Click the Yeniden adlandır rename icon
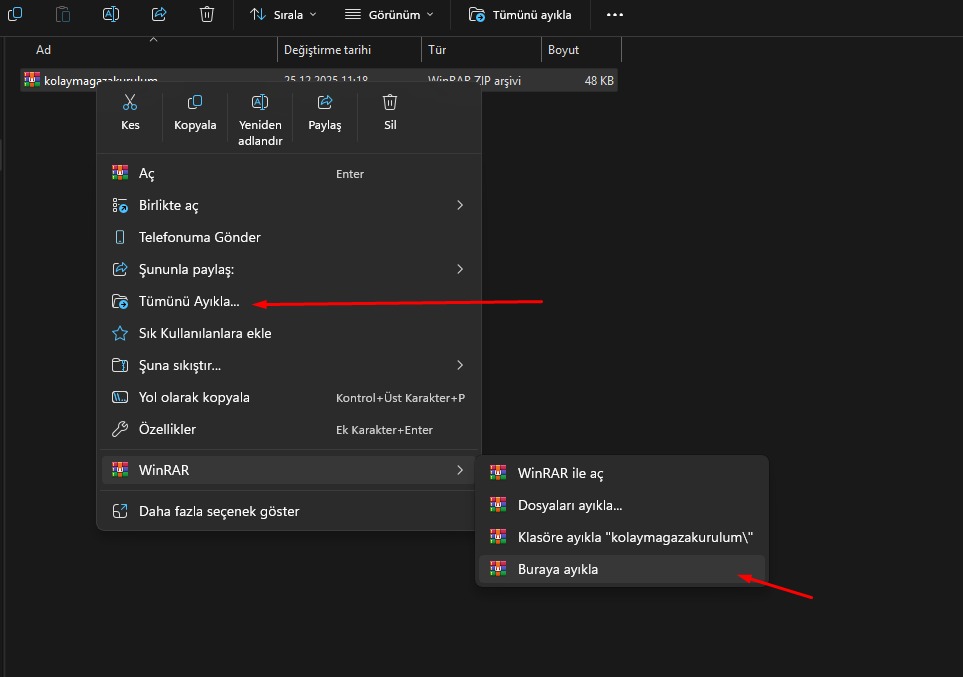This screenshot has height=677, width=963. coord(260,103)
